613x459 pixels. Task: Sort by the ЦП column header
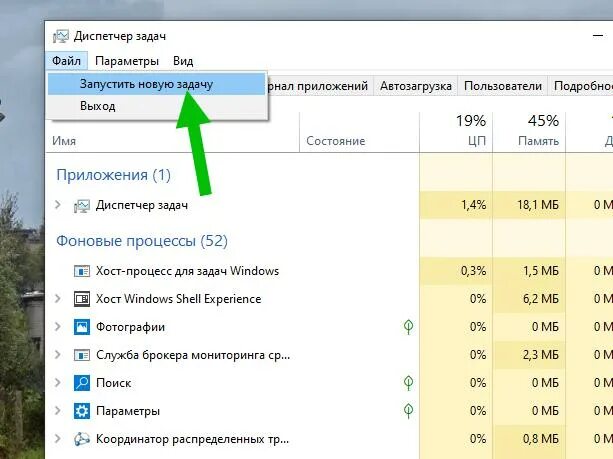tap(456, 132)
